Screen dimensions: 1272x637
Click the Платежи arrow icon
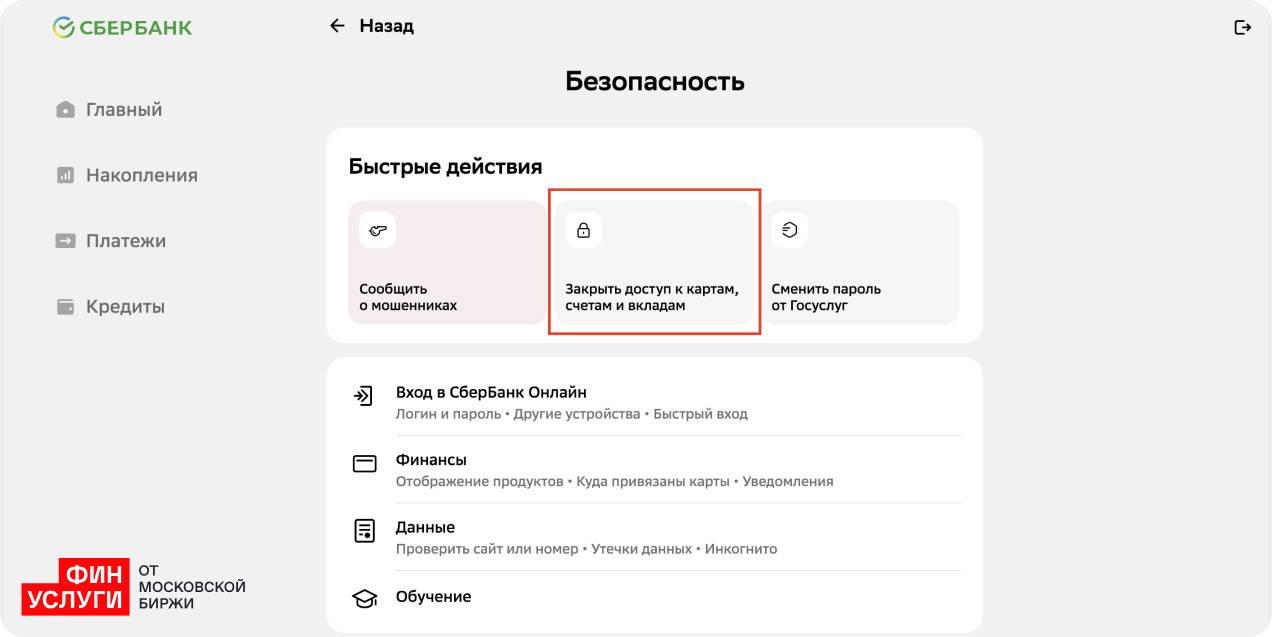coord(65,241)
